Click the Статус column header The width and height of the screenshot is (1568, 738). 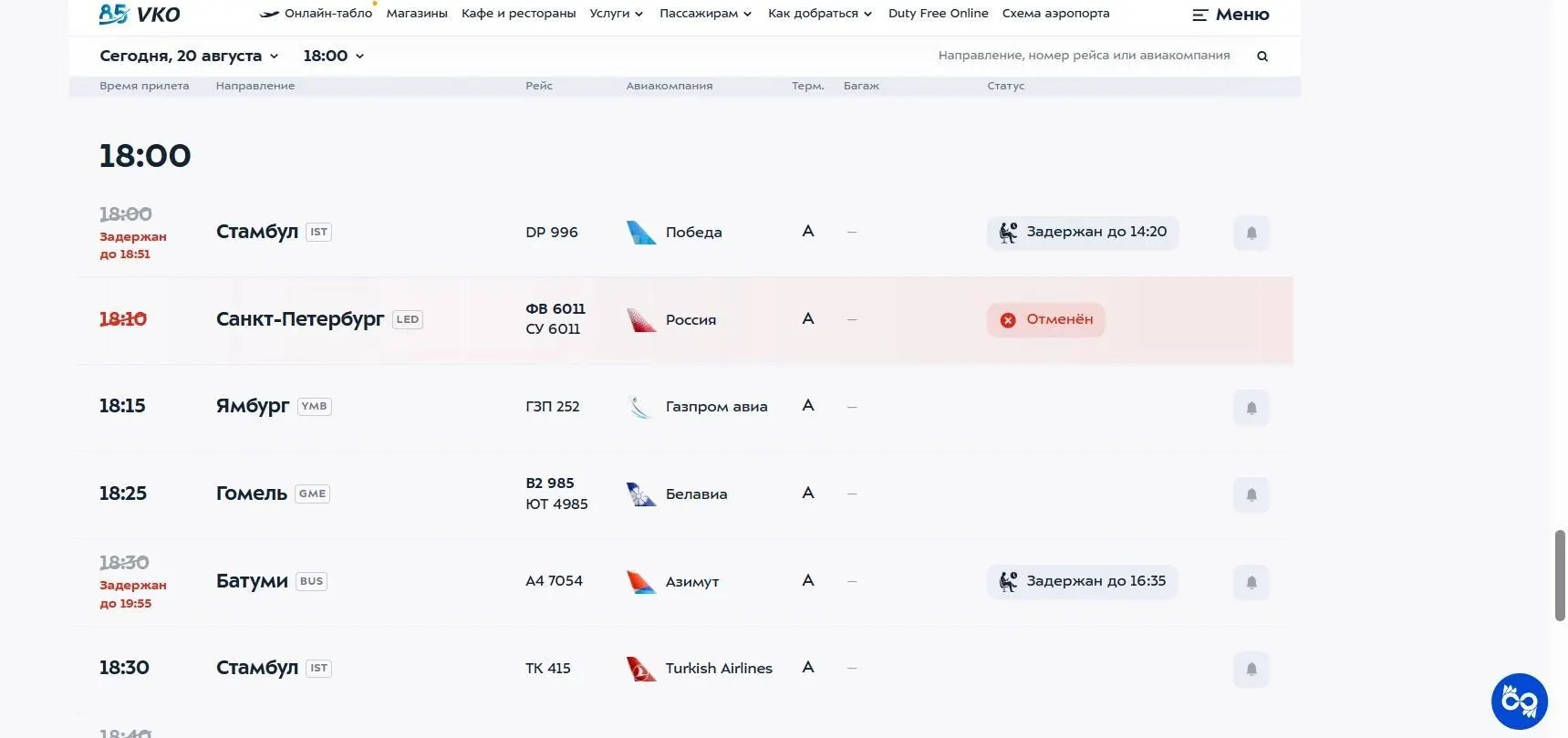pos(1006,86)
